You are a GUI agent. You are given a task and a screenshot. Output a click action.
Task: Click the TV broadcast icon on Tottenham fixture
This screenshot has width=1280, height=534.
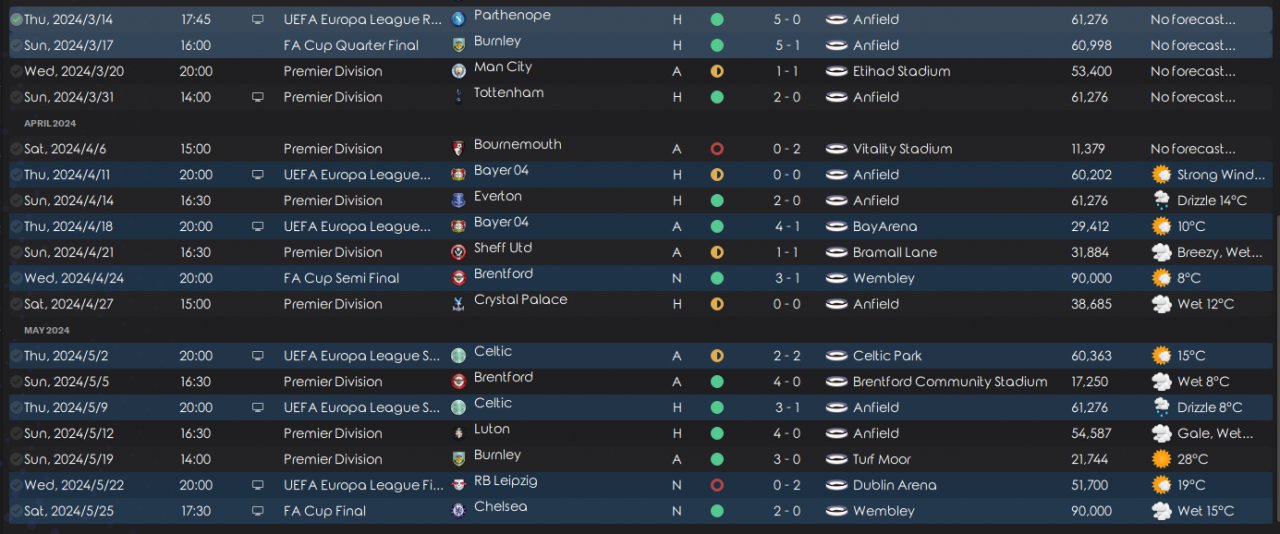point(258,97)
